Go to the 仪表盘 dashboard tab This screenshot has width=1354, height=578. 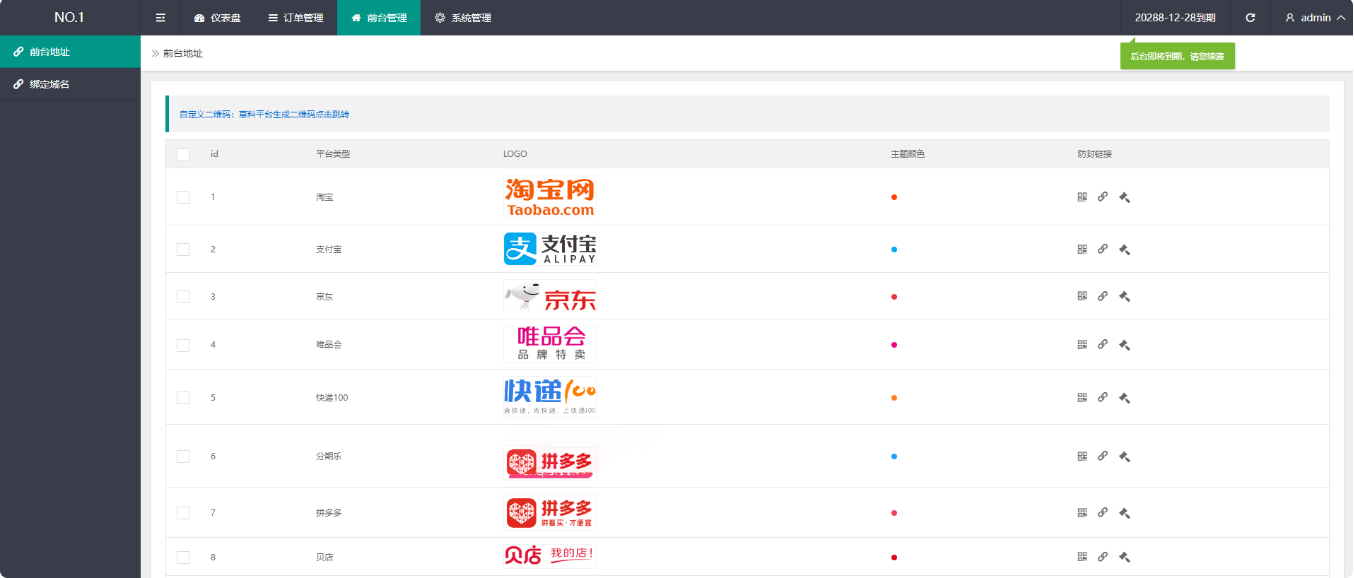(x=217, y=18)
